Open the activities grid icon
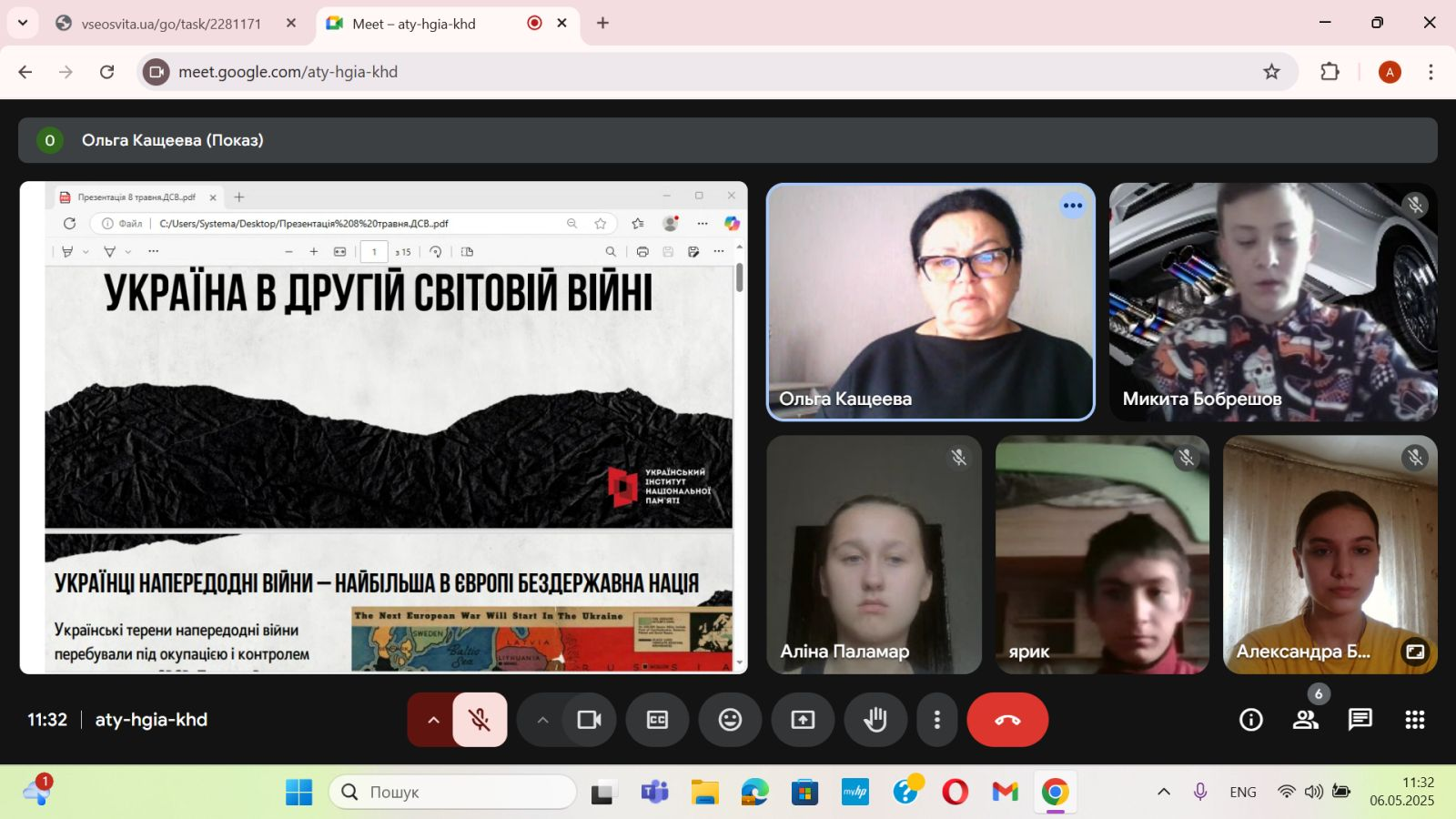The width and height of the screenshot is (1456, 819). [1414, 720]
